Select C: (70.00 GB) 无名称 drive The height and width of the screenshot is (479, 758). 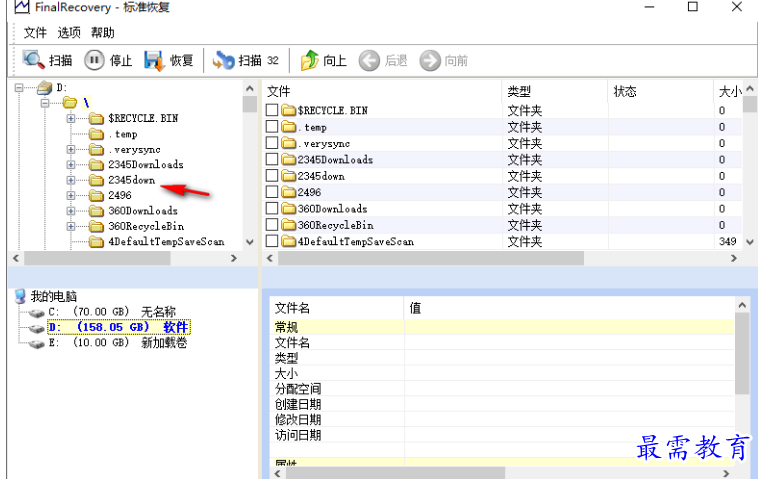coord(112,312)
